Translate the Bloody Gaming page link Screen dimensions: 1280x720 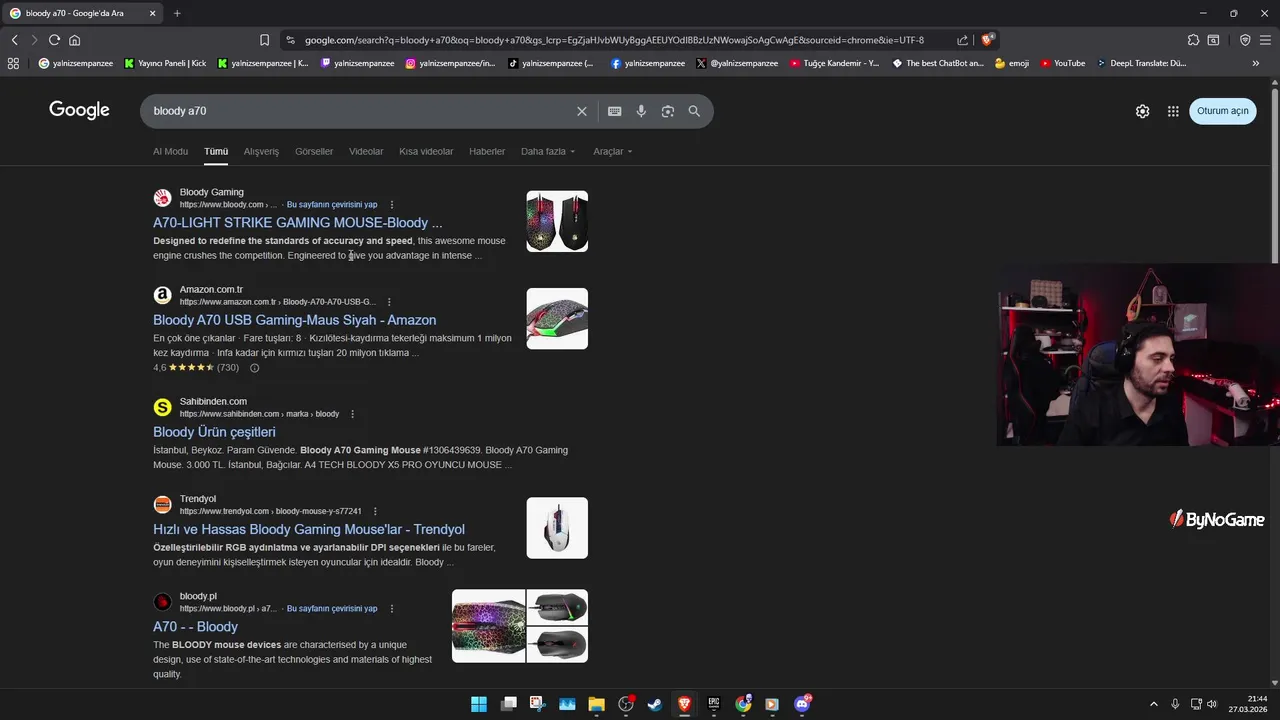[x=332, y=205]
